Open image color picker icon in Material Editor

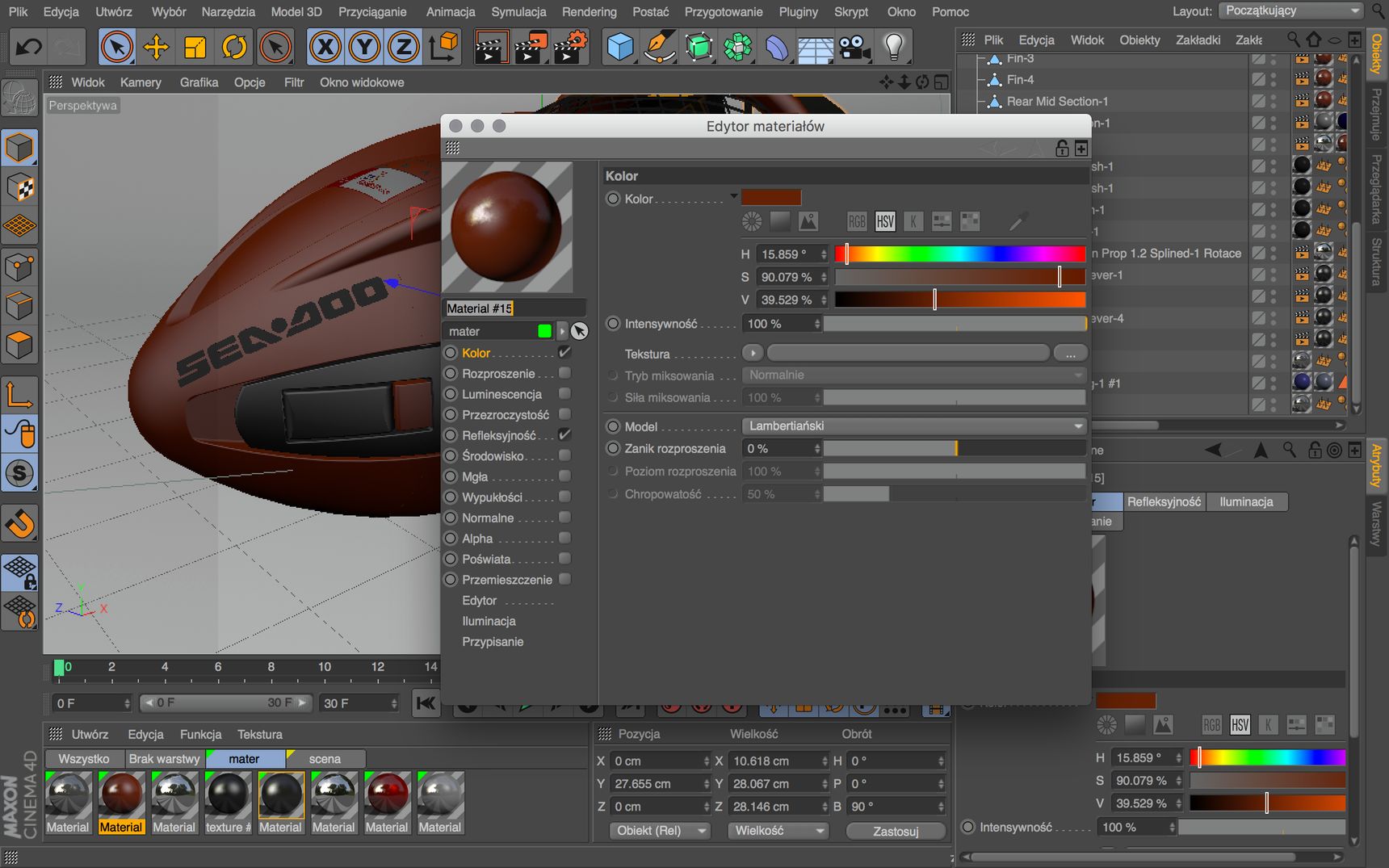point(808,221)
